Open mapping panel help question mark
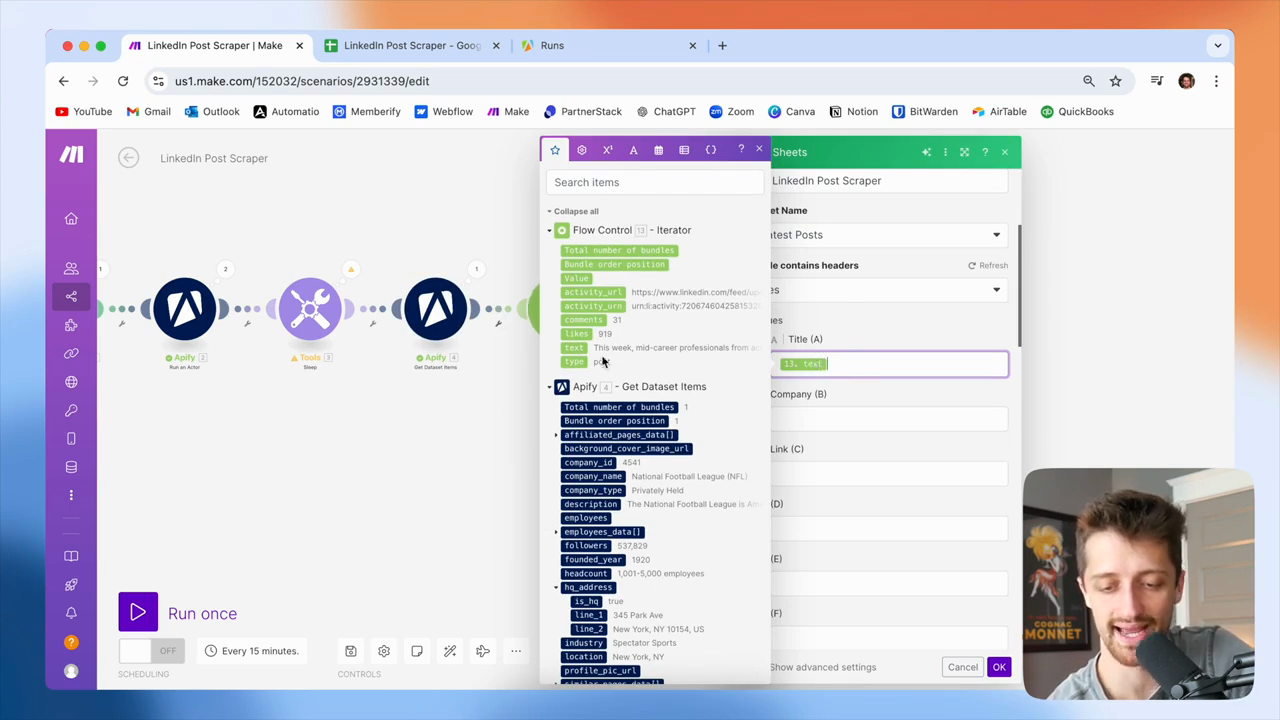Viewport: 1280px width, 720px height. tap(741, 150)
